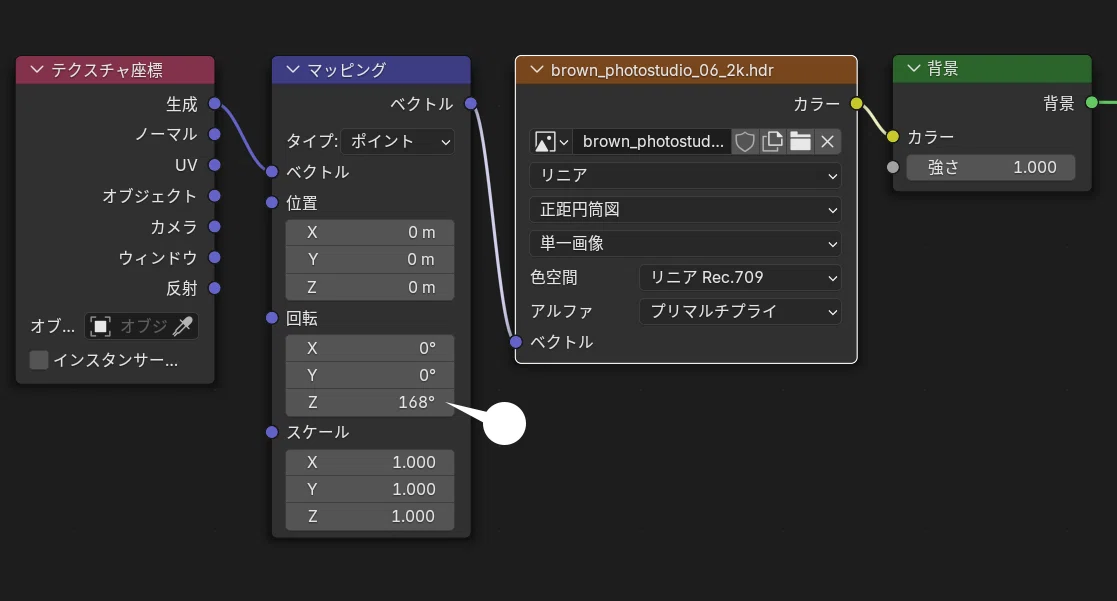The height and width of the screenshot is (601, 1117).
Task: Click the object picker eyedropper icon
Action: pyautogui.click(x=183, y=326)
